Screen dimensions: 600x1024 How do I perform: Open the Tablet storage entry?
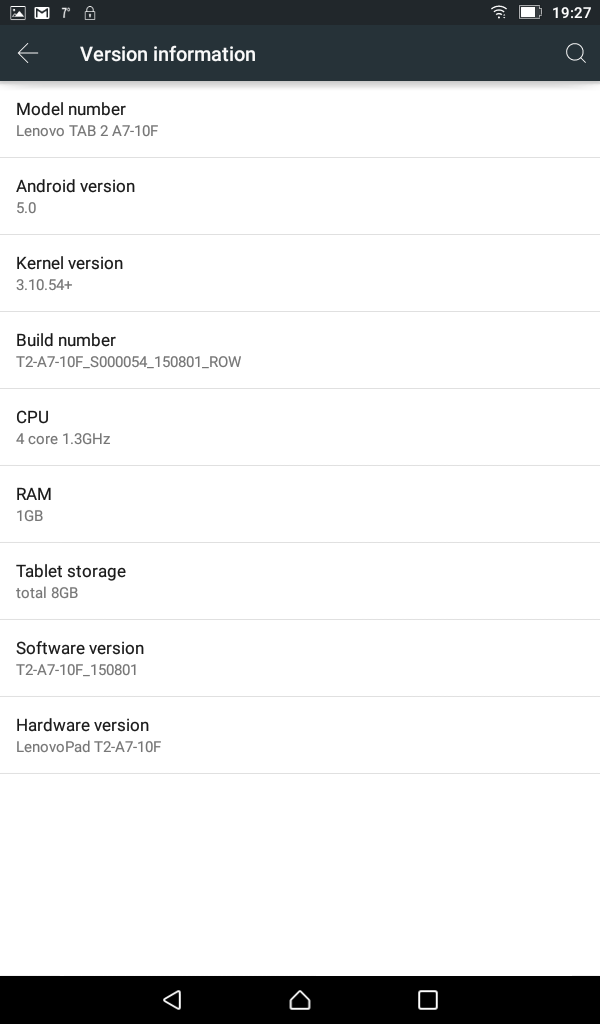300,582
